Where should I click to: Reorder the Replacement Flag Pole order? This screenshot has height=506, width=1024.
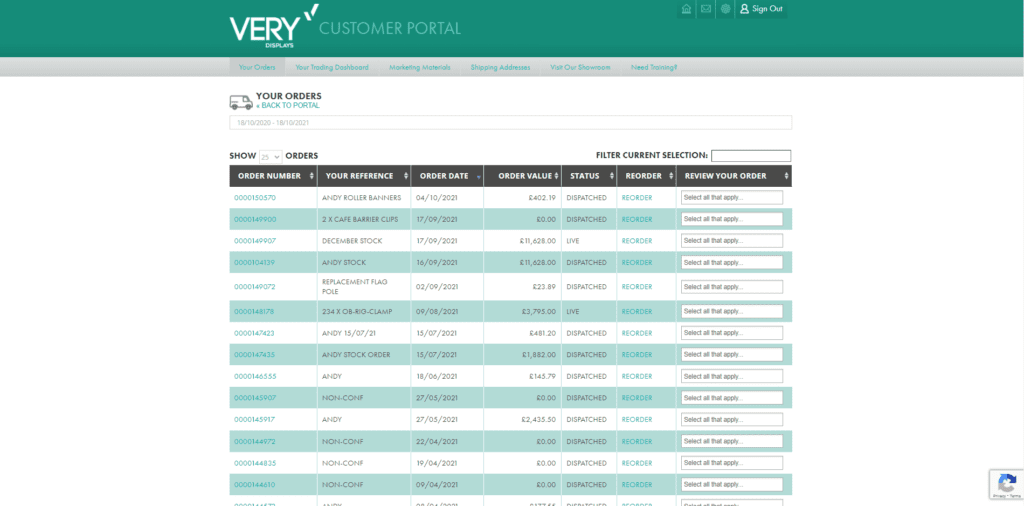coord(637,287)
